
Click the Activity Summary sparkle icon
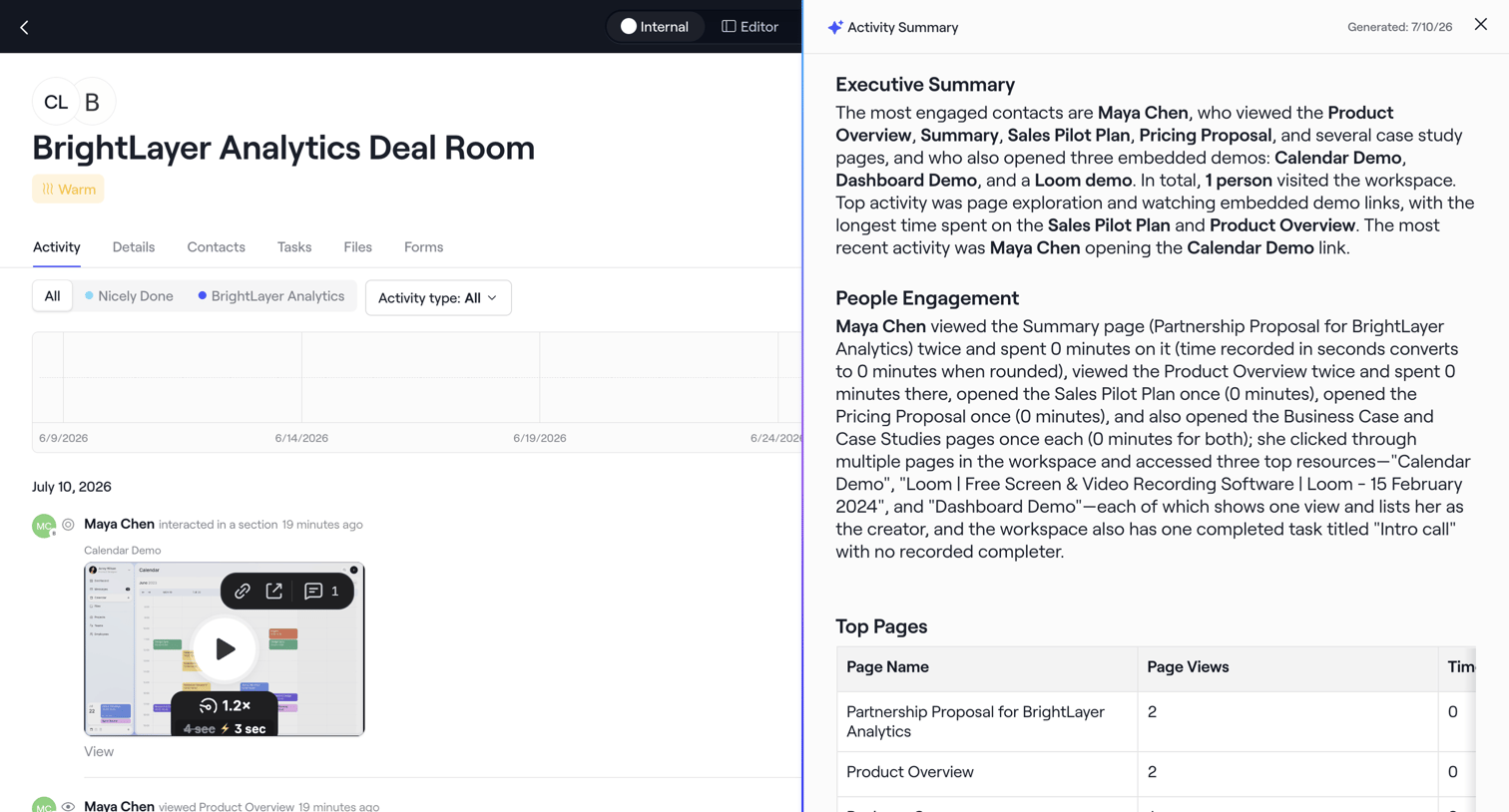pos(835,28)
